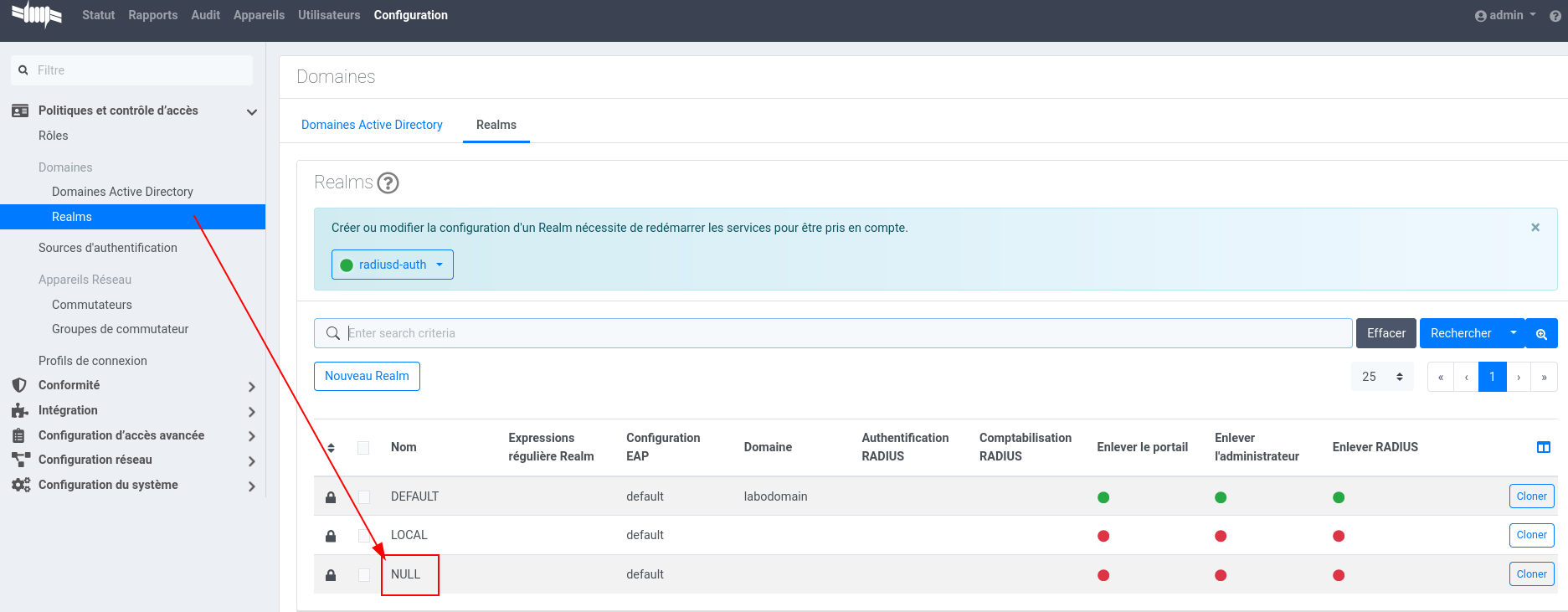
Task: Open the Rechercher dropdown arrow
Action: pos(1514,333)
